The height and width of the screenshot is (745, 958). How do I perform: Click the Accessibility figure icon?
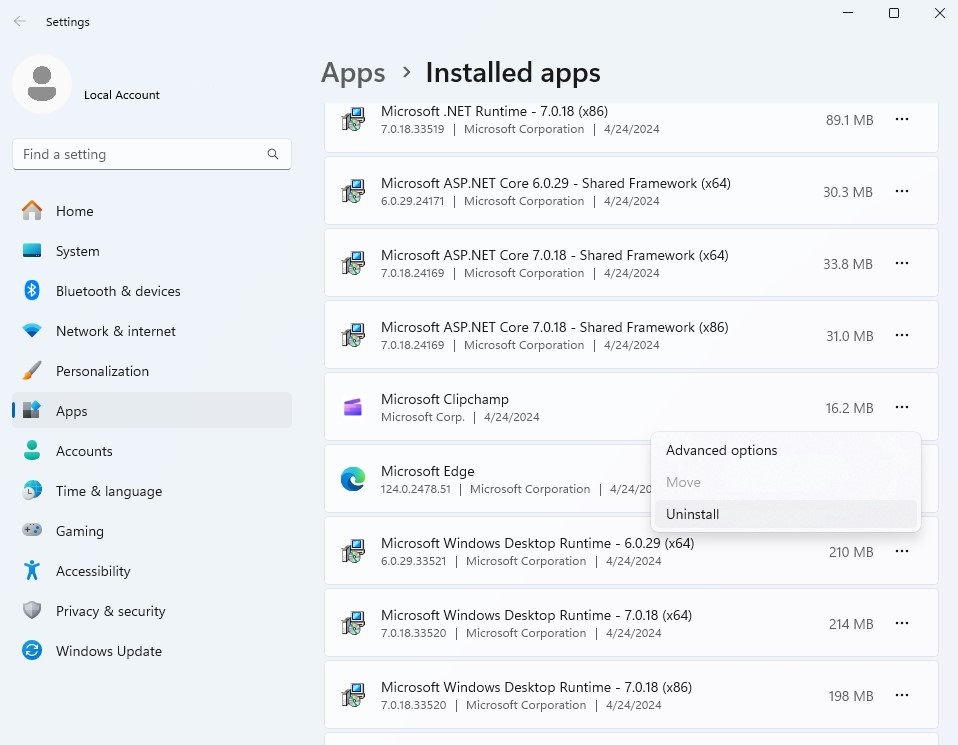[x=32, y=570]
